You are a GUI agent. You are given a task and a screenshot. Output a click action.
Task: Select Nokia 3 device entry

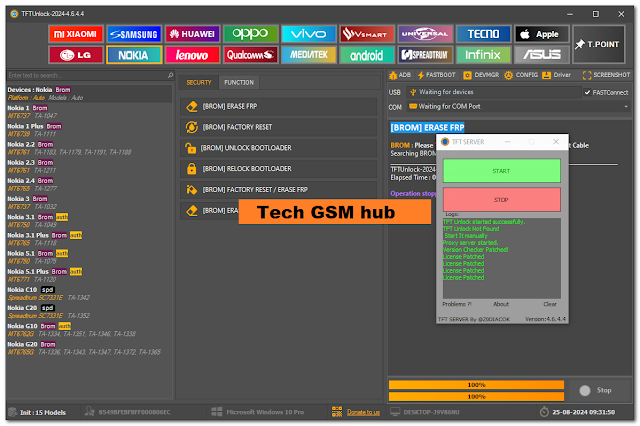[89, 203]
